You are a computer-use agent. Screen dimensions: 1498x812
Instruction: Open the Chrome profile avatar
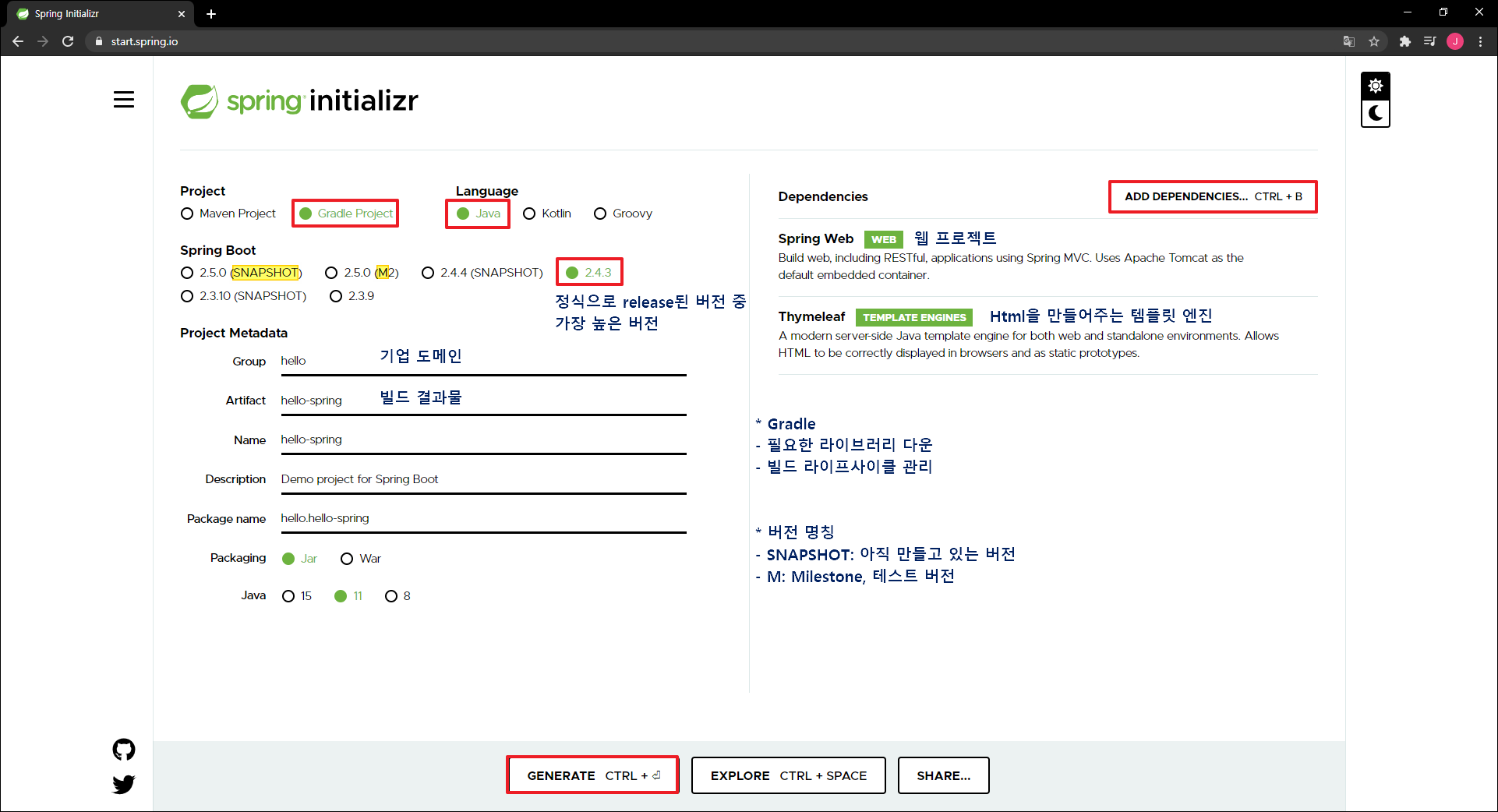coord(1455,41)
